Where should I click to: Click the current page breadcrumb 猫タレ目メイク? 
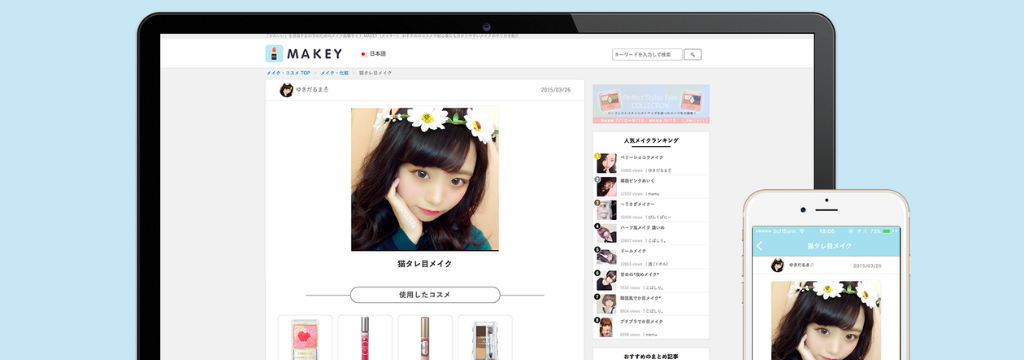(376, 73)
